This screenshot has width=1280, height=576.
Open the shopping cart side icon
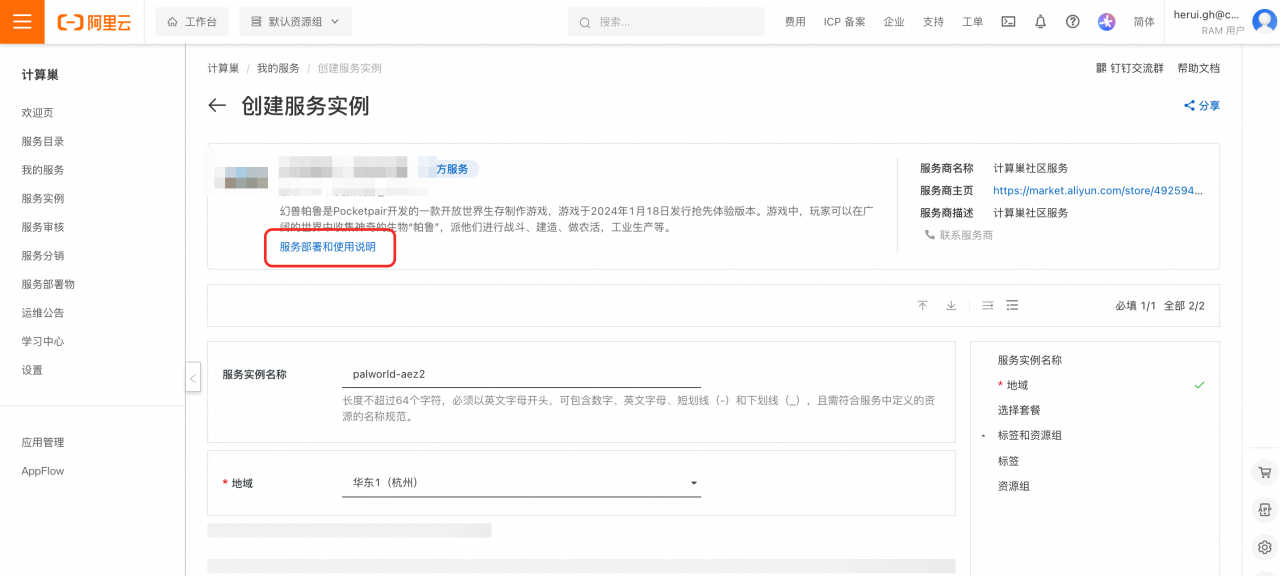(1264, 473)
